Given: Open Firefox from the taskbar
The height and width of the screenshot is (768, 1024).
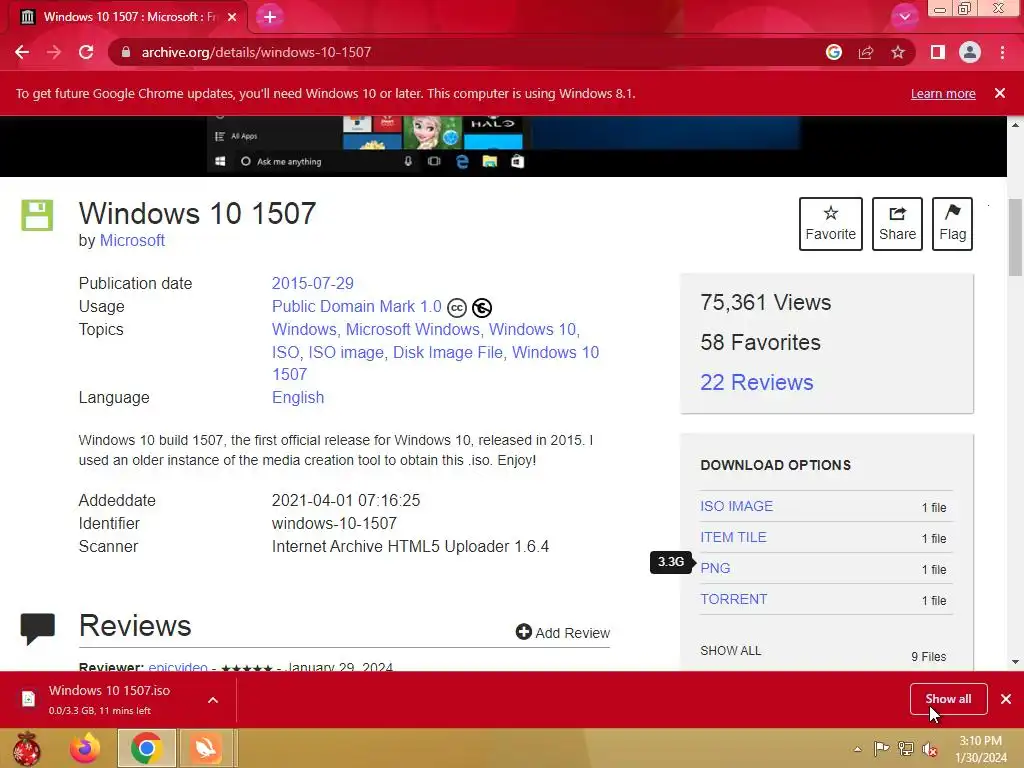Looking at the screenshot, I should tap(85, 748).
